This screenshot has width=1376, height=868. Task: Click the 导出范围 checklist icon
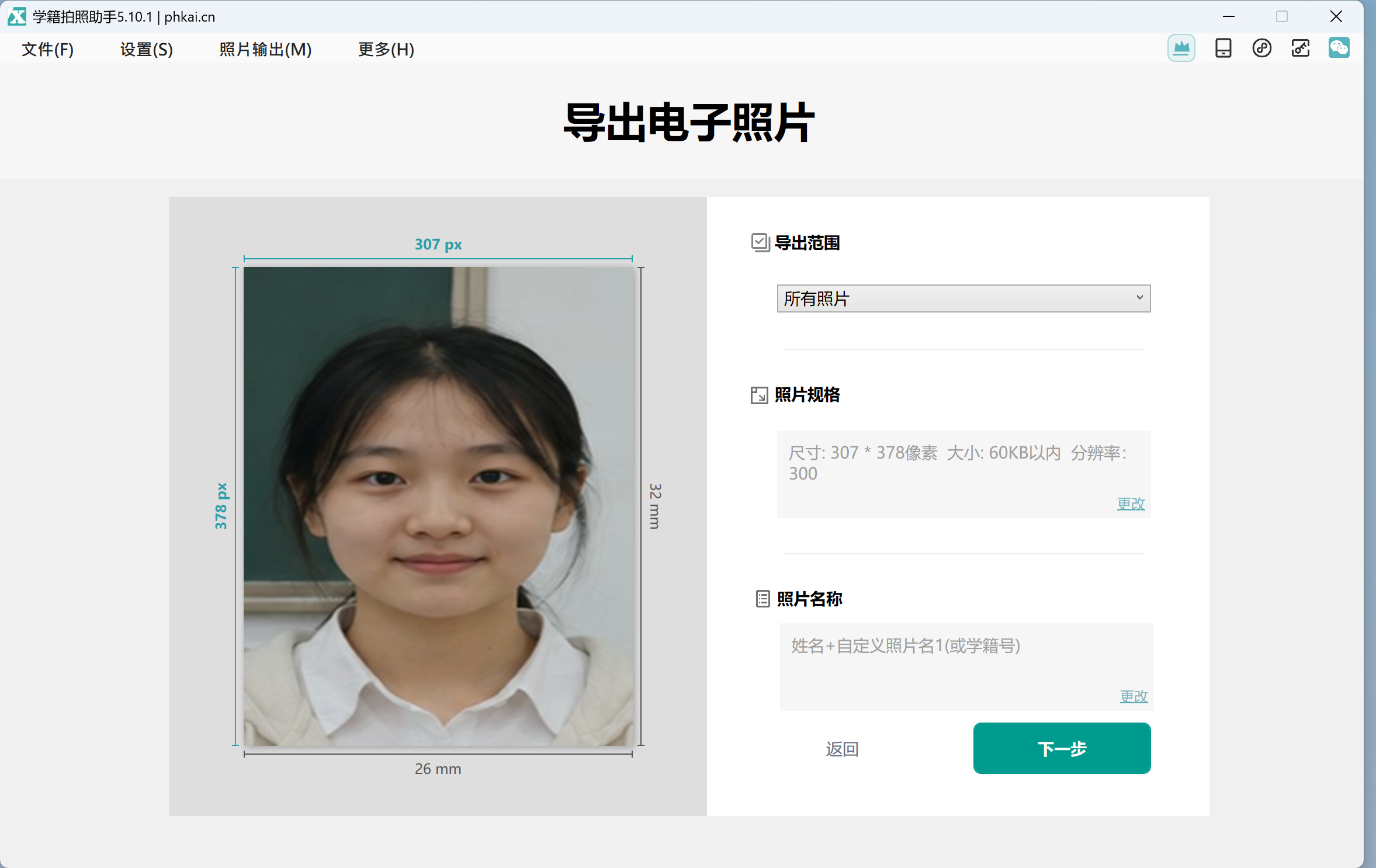(760, 242)
